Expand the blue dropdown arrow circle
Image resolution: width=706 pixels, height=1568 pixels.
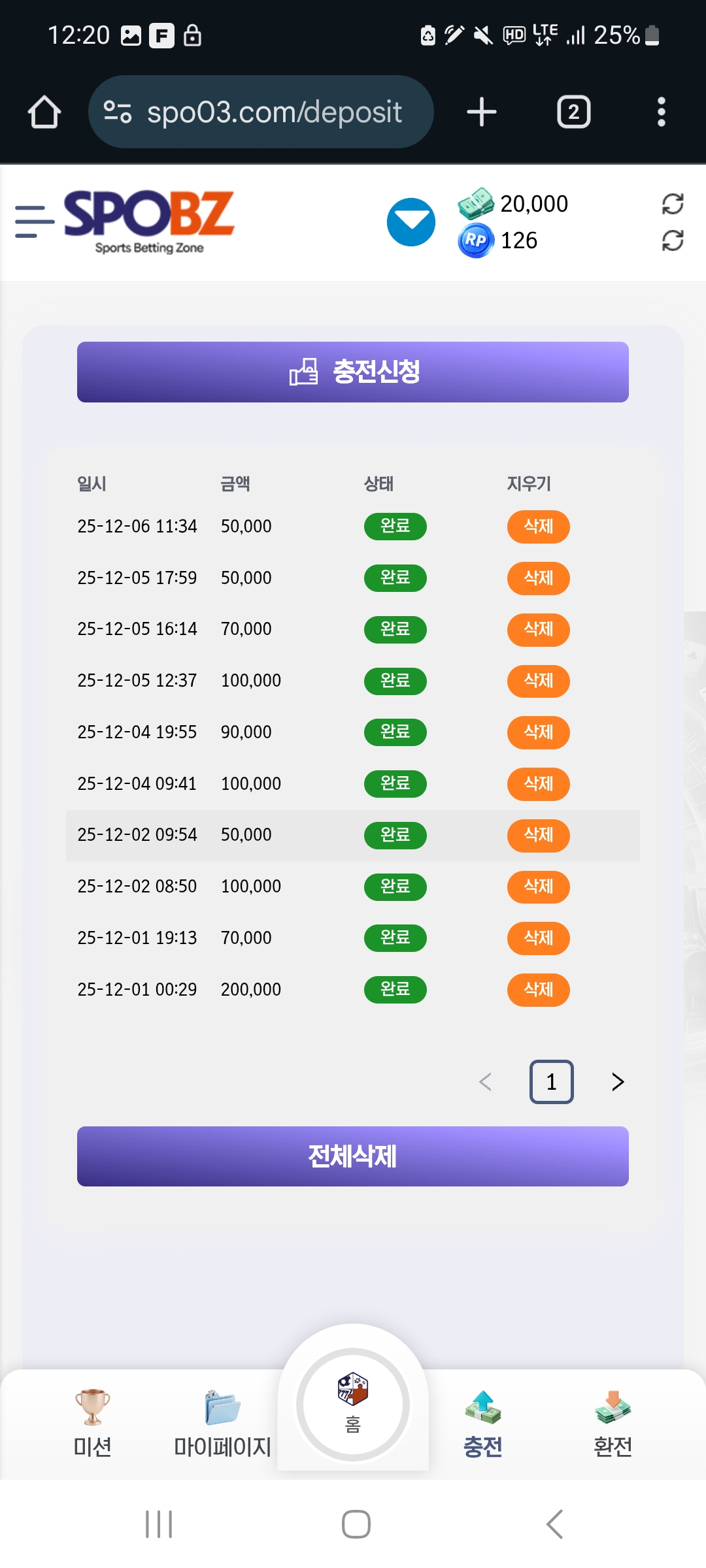[x=411, y=222]
